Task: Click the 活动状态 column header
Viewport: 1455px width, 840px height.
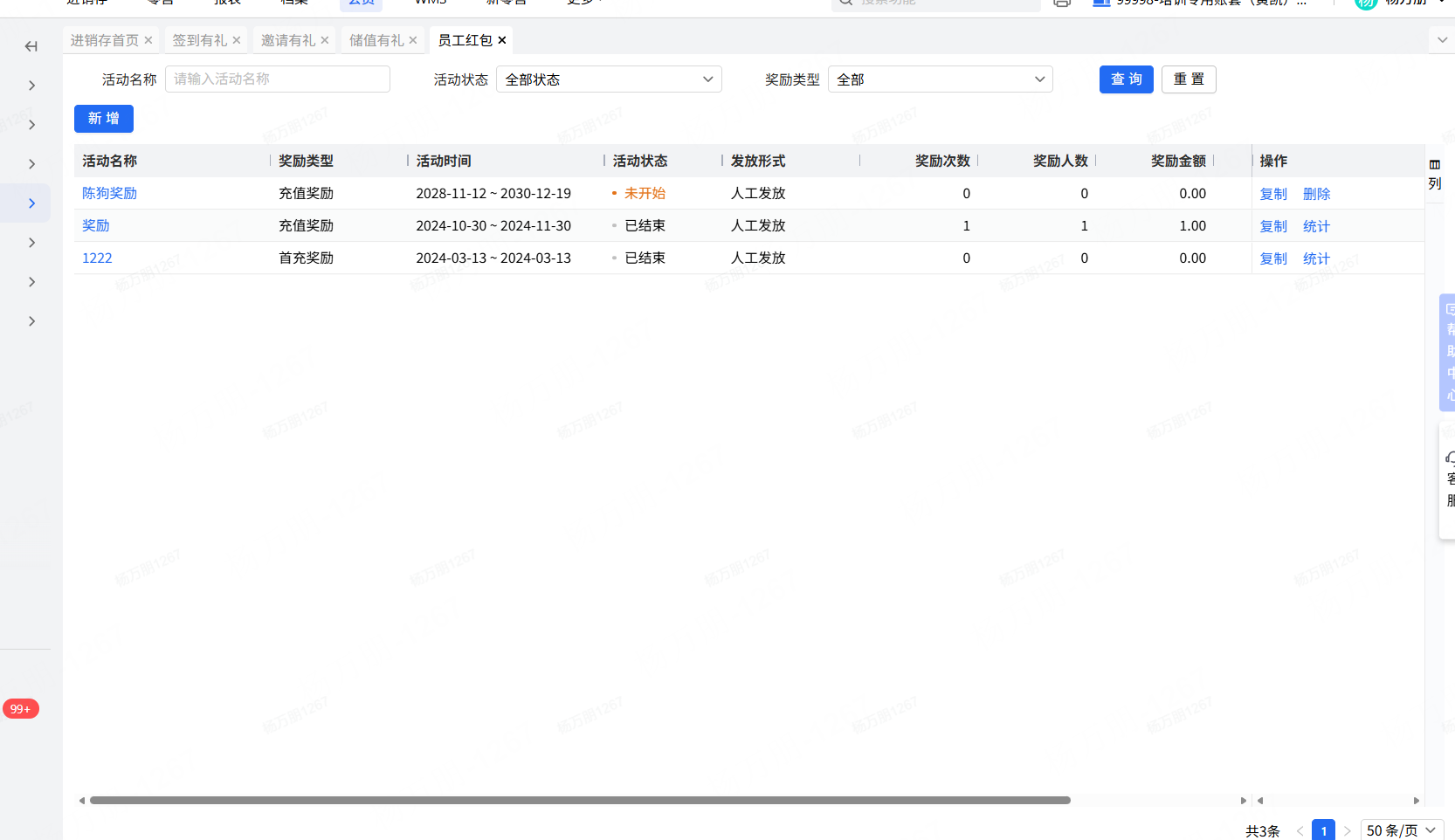Action: [x=640, y=161]
